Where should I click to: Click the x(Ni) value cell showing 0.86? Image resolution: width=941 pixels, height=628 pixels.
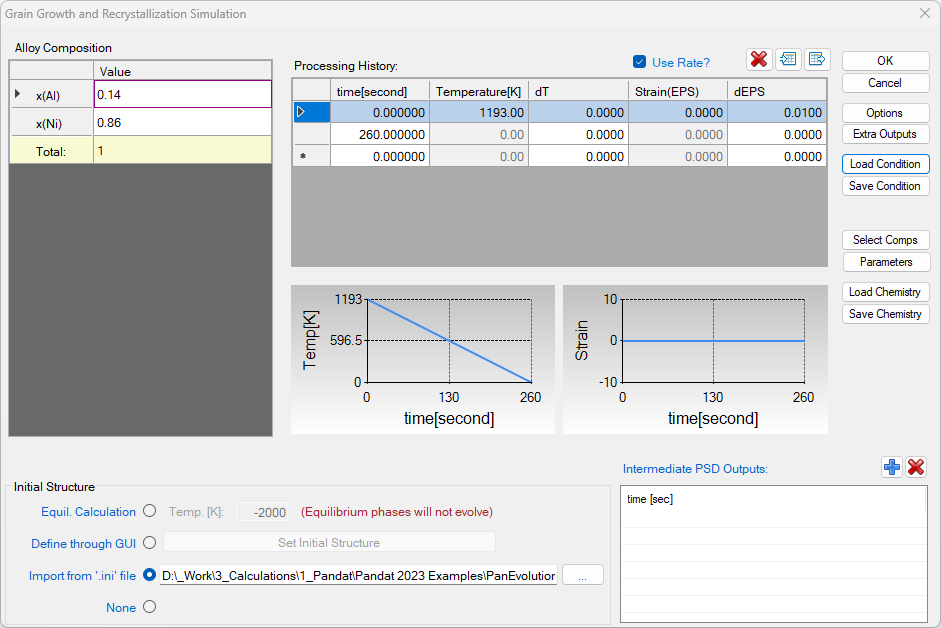tap(182, 122)
